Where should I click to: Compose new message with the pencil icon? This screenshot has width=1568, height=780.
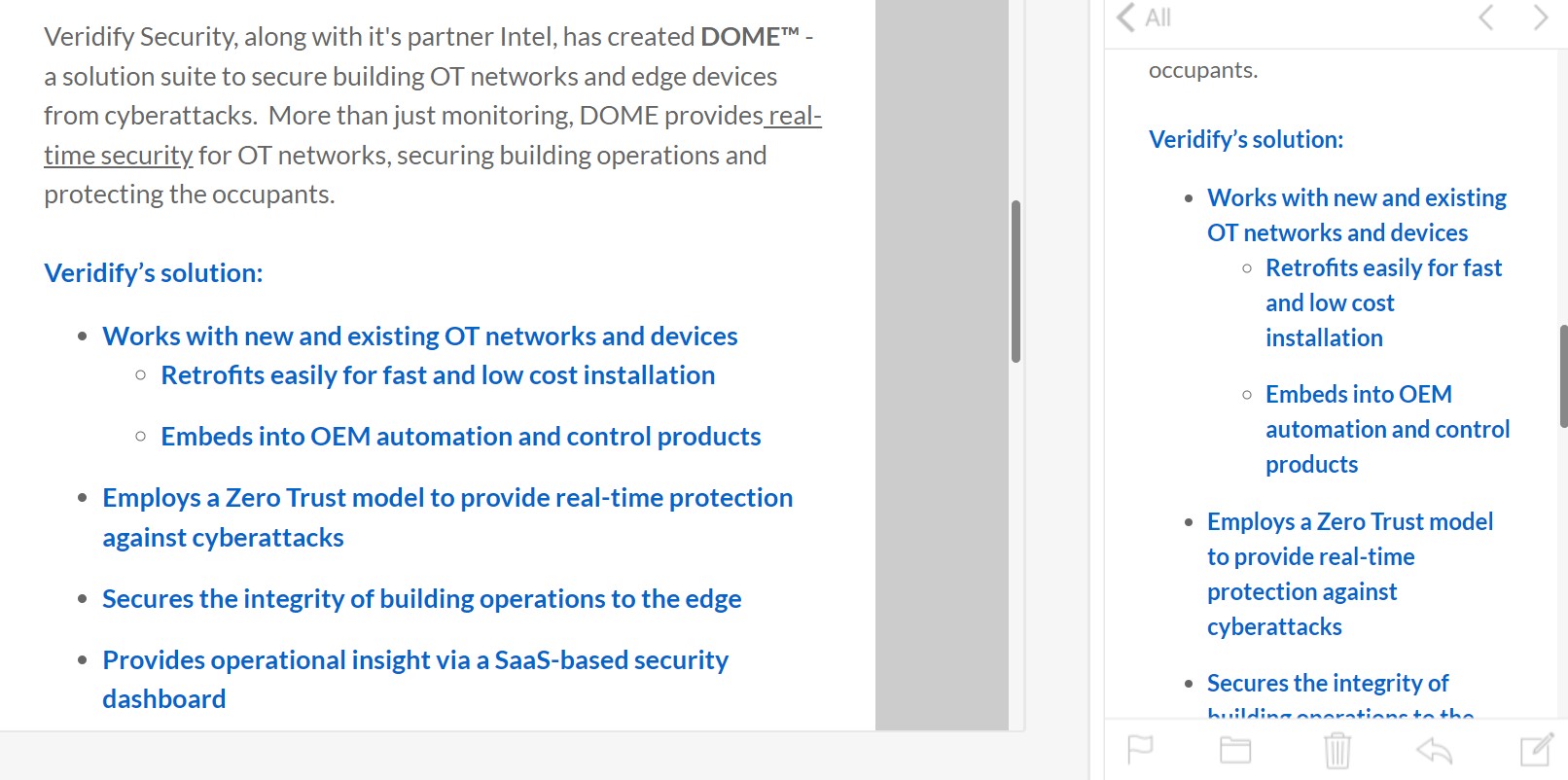(x=1537, y=750)
